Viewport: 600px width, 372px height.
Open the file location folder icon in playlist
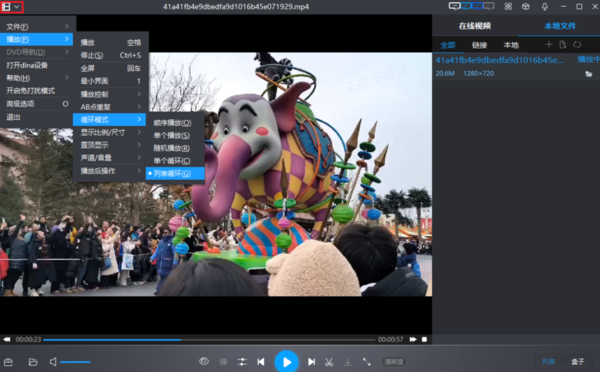(589, 74)
